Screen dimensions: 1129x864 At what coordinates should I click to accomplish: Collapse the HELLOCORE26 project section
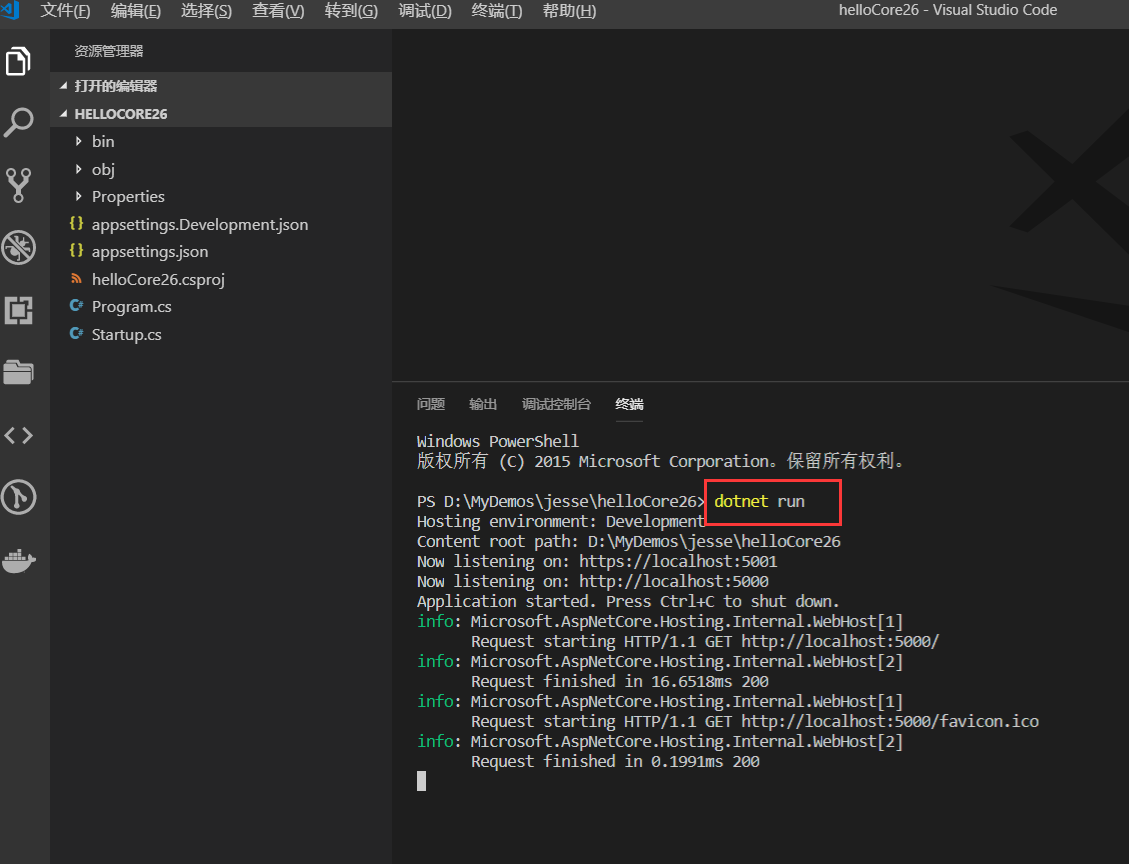(63, 114)
